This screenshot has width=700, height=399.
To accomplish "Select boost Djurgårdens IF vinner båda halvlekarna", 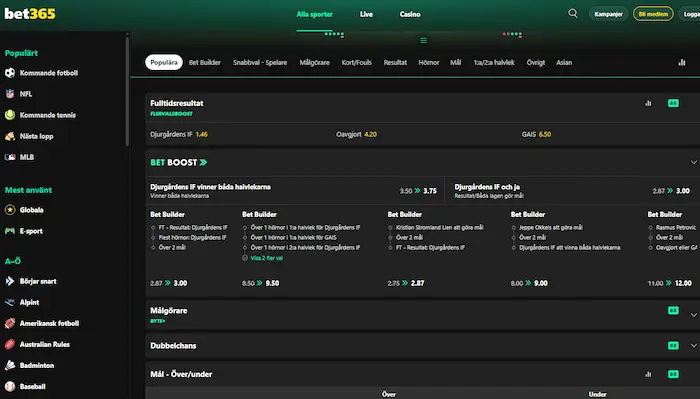I will tap(294, 191).
